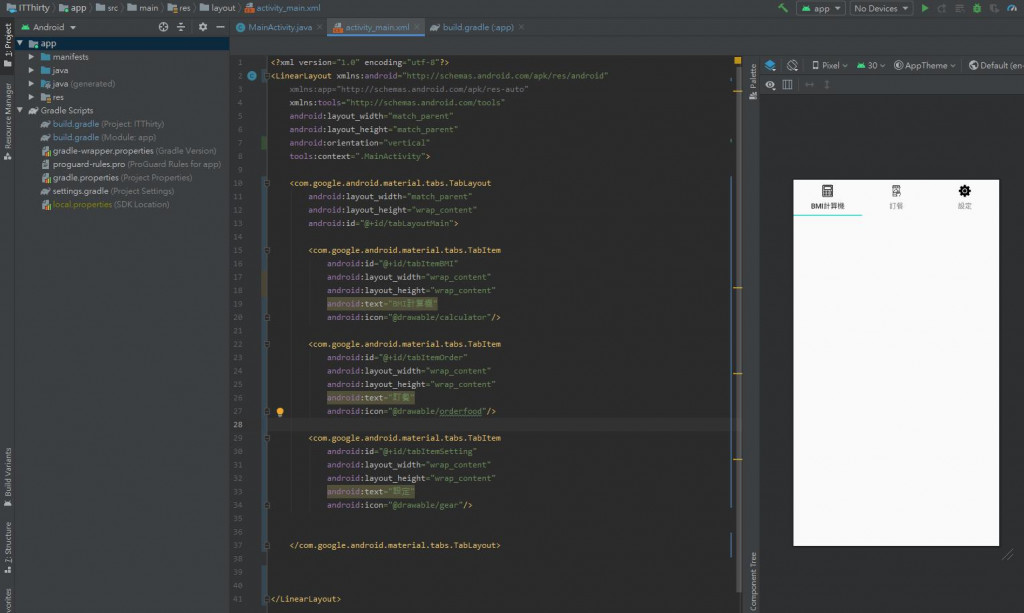Image resolution: width=1024 pixels, height=613 pixels.
Task: Select gradle-wrapper.properties file
Action: [x=128, y=151]
